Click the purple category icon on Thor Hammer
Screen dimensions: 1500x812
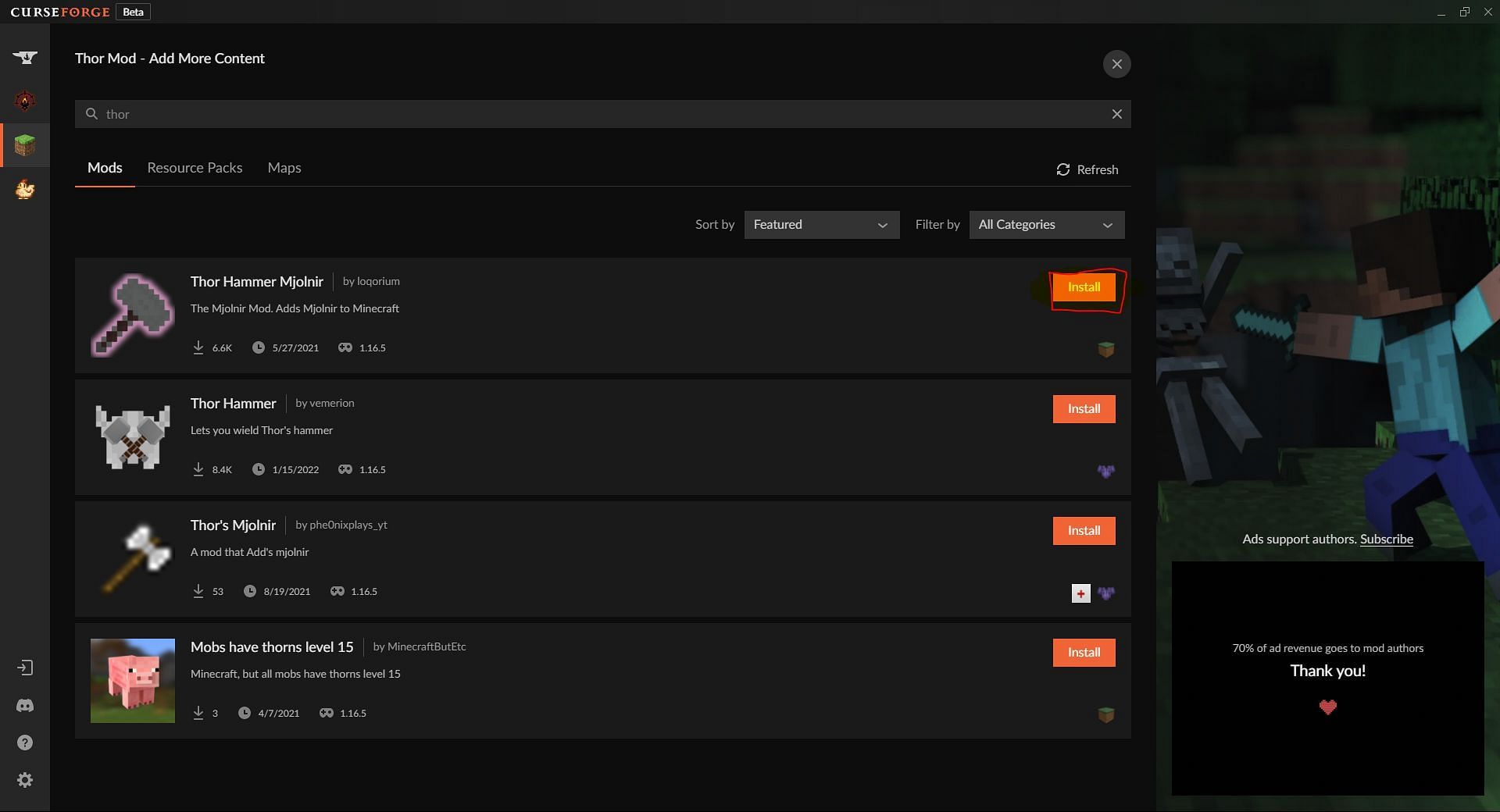1106,472
